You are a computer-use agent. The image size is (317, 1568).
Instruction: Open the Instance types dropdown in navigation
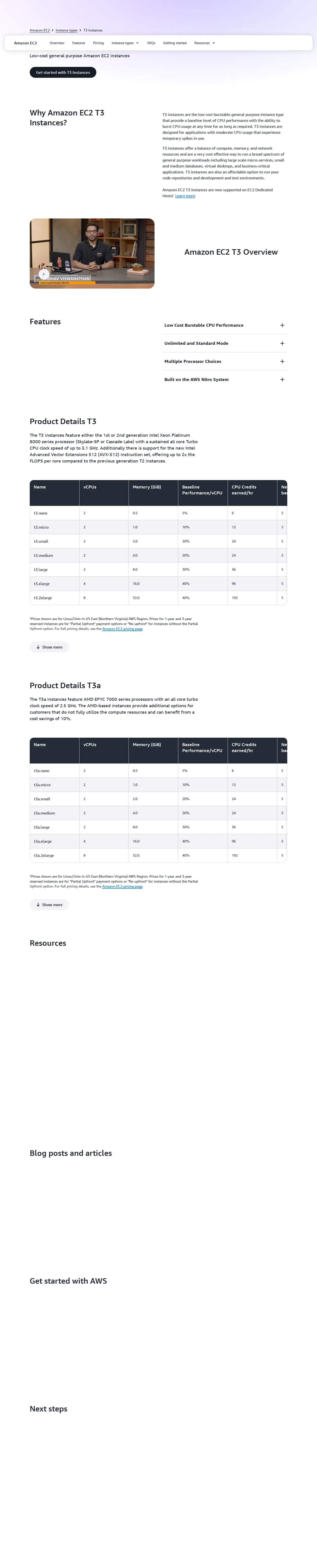(x=125, y=43)
